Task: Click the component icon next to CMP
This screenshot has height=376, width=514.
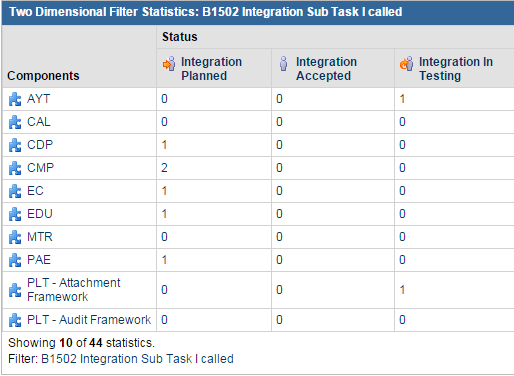Action: tap(15, 168)
